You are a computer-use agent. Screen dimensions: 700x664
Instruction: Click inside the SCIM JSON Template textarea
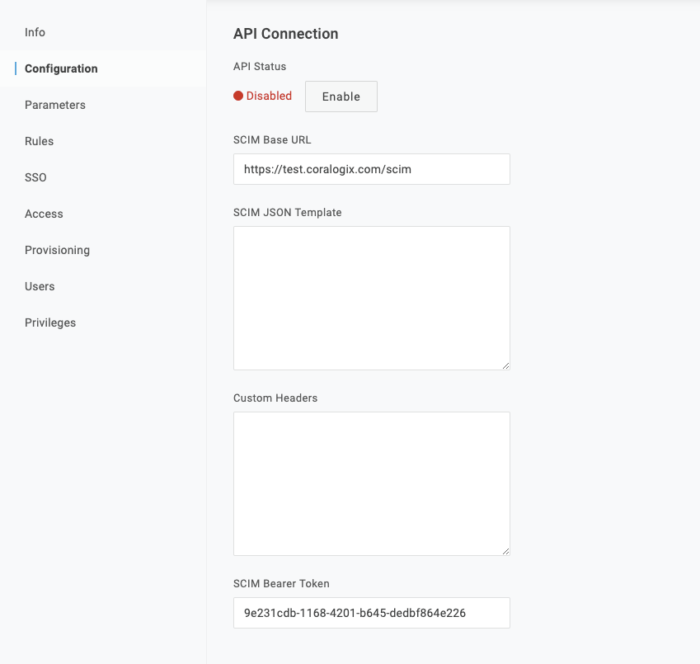tap(371, 298)
